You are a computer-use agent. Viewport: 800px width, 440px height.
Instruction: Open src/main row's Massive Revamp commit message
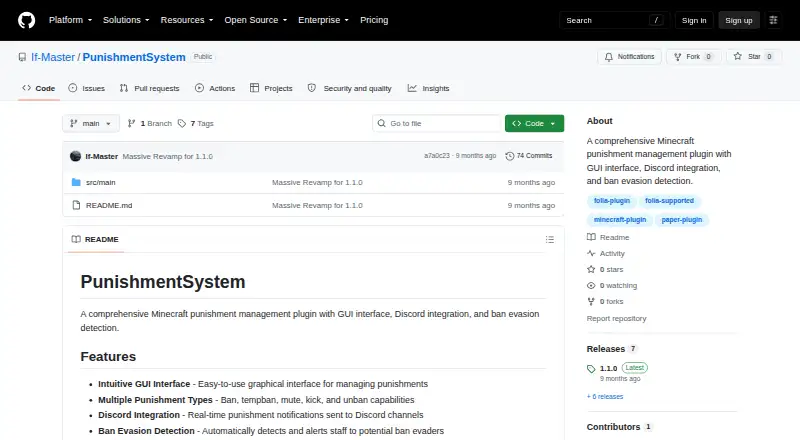[x=317, y=182]
